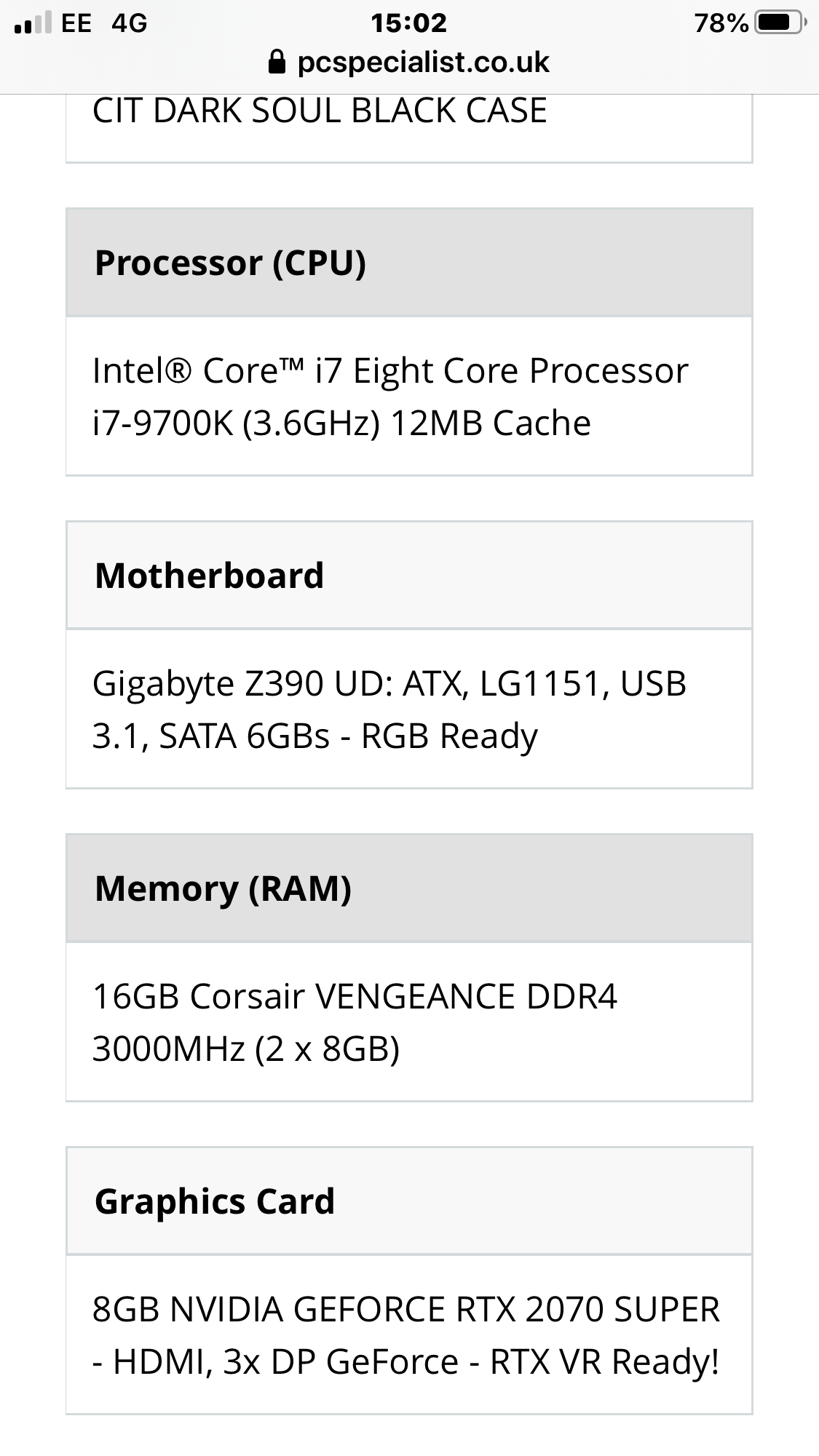Tap the Gigabyte Z390 UD motherboard entry
Screen dimensions: 819x1456
pos(409,709)
